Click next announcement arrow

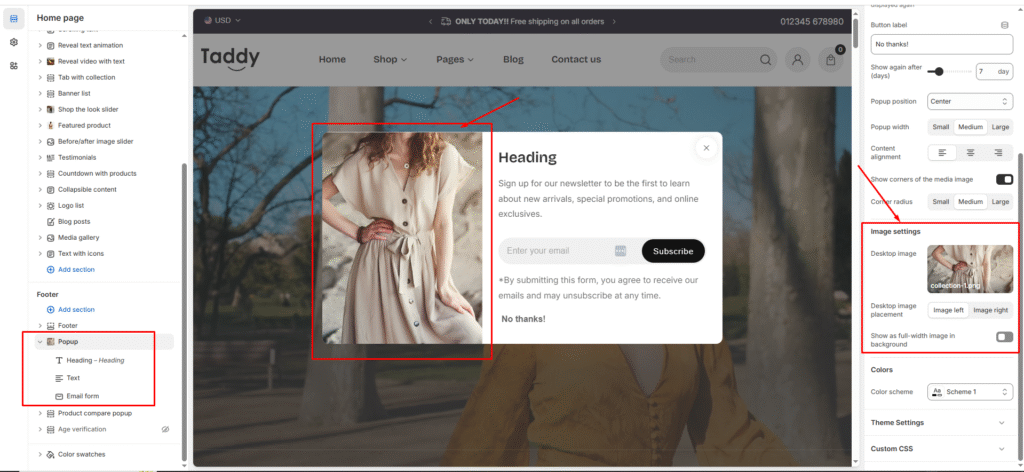click(x=615, y=21)
